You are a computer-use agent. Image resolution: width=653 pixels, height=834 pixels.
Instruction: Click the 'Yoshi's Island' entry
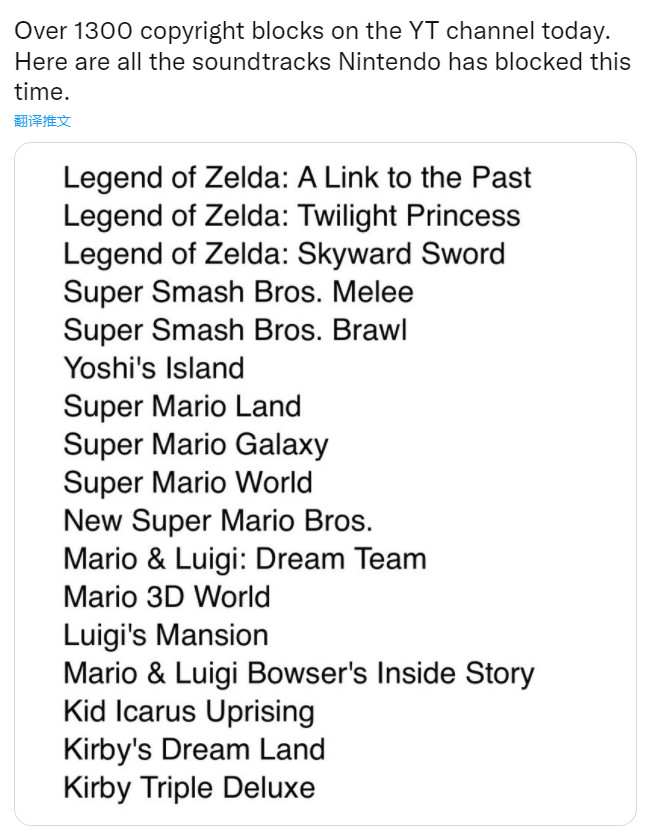tap(153, 368)
